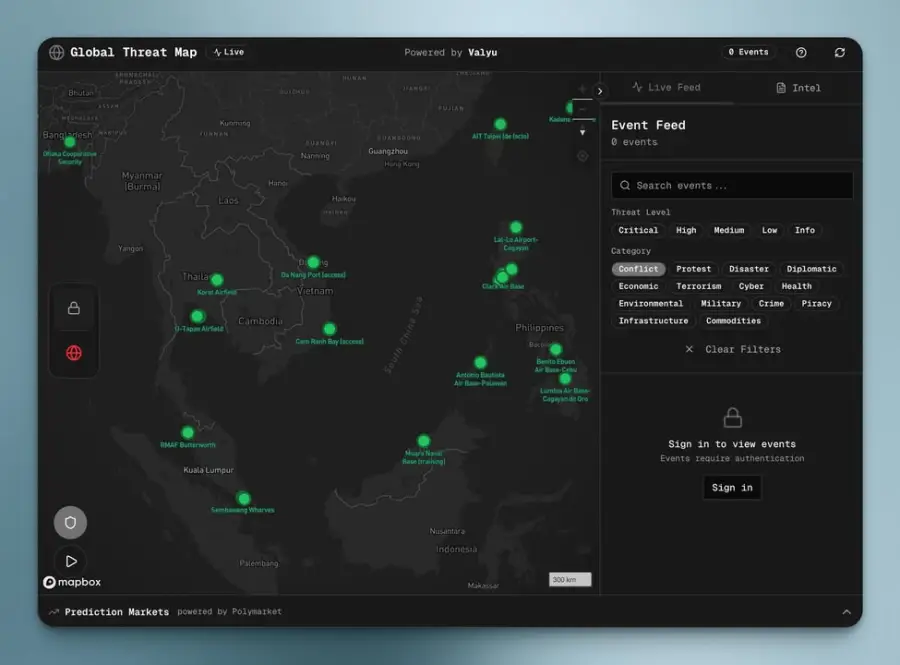This screenshot has width=900, height=665.
Task: Collapse the side panel with the chevron arrow
Action: (600, 91)
